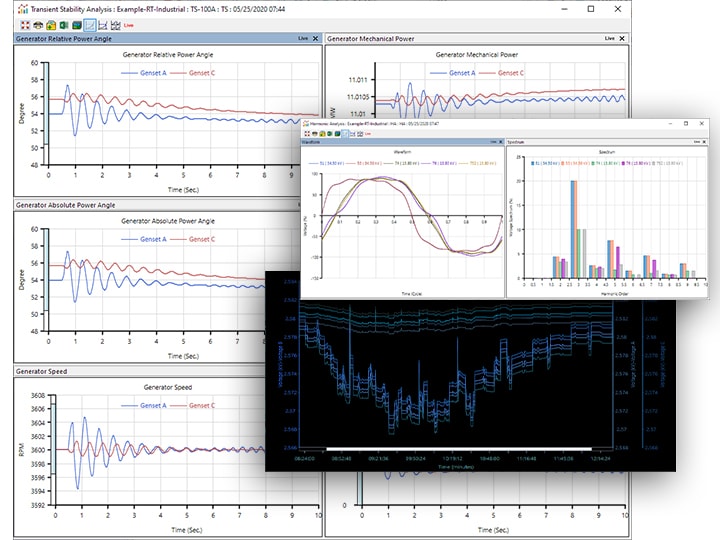This screenshot has width=720, height=540.
Task: Maximize the Harmonic Analysis window
Action: coord(685,123)
